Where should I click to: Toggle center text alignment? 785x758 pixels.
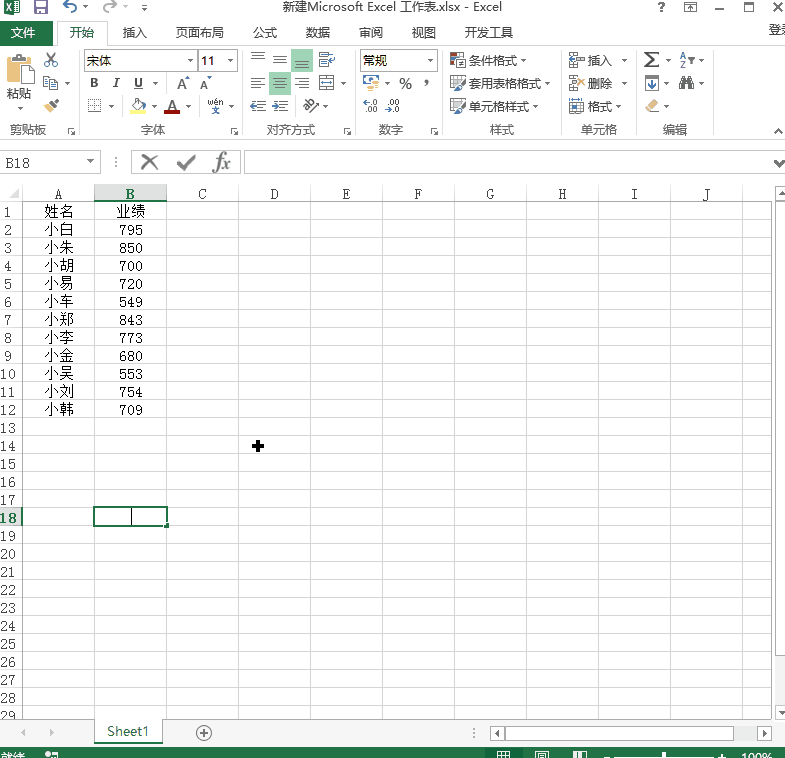(x=280, y=83)
